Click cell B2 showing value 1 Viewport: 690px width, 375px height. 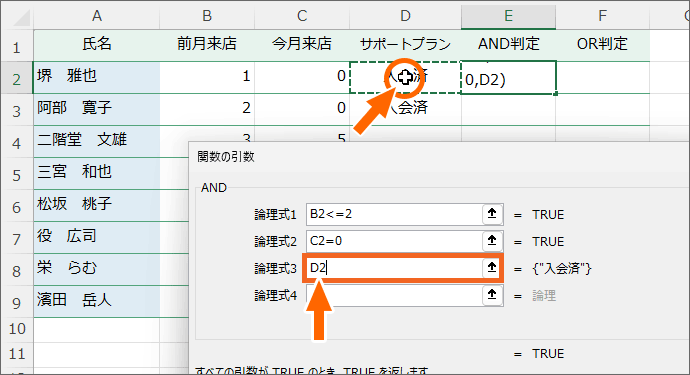click(x=207, y=78)
